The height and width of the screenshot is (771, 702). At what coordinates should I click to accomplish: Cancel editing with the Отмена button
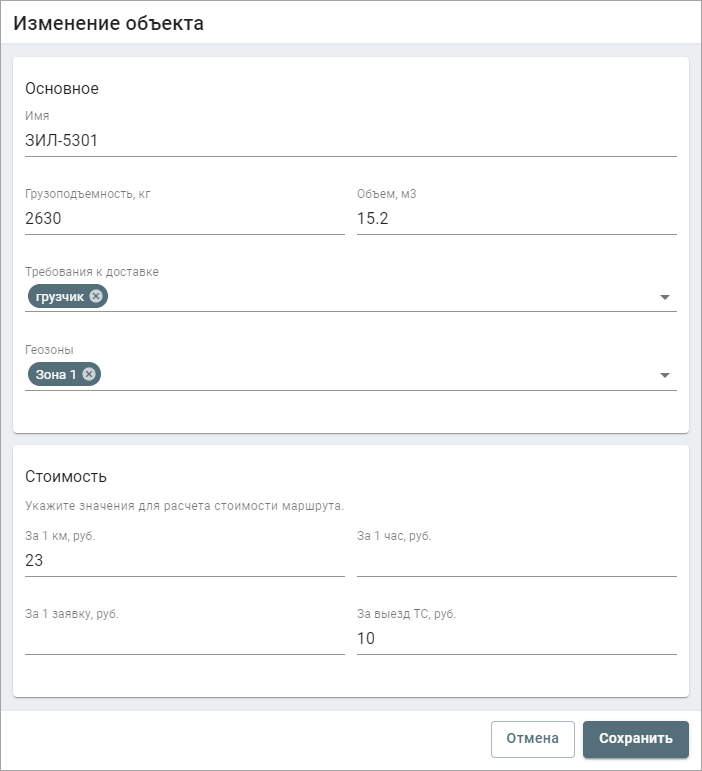tap(532, 739)
